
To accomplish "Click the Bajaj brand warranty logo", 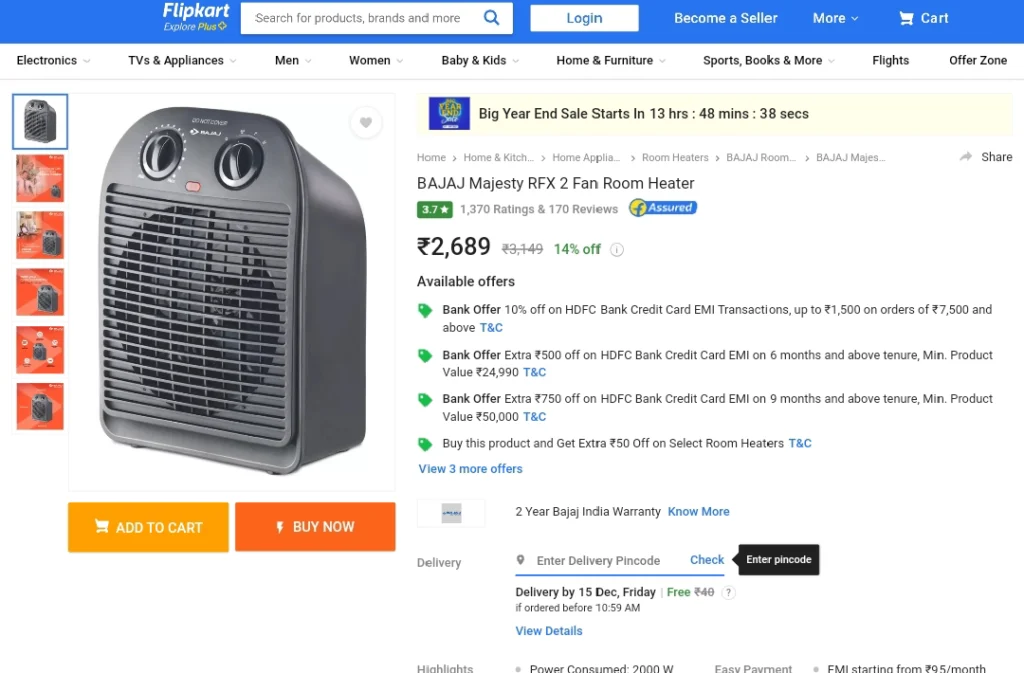I will 451,513.
